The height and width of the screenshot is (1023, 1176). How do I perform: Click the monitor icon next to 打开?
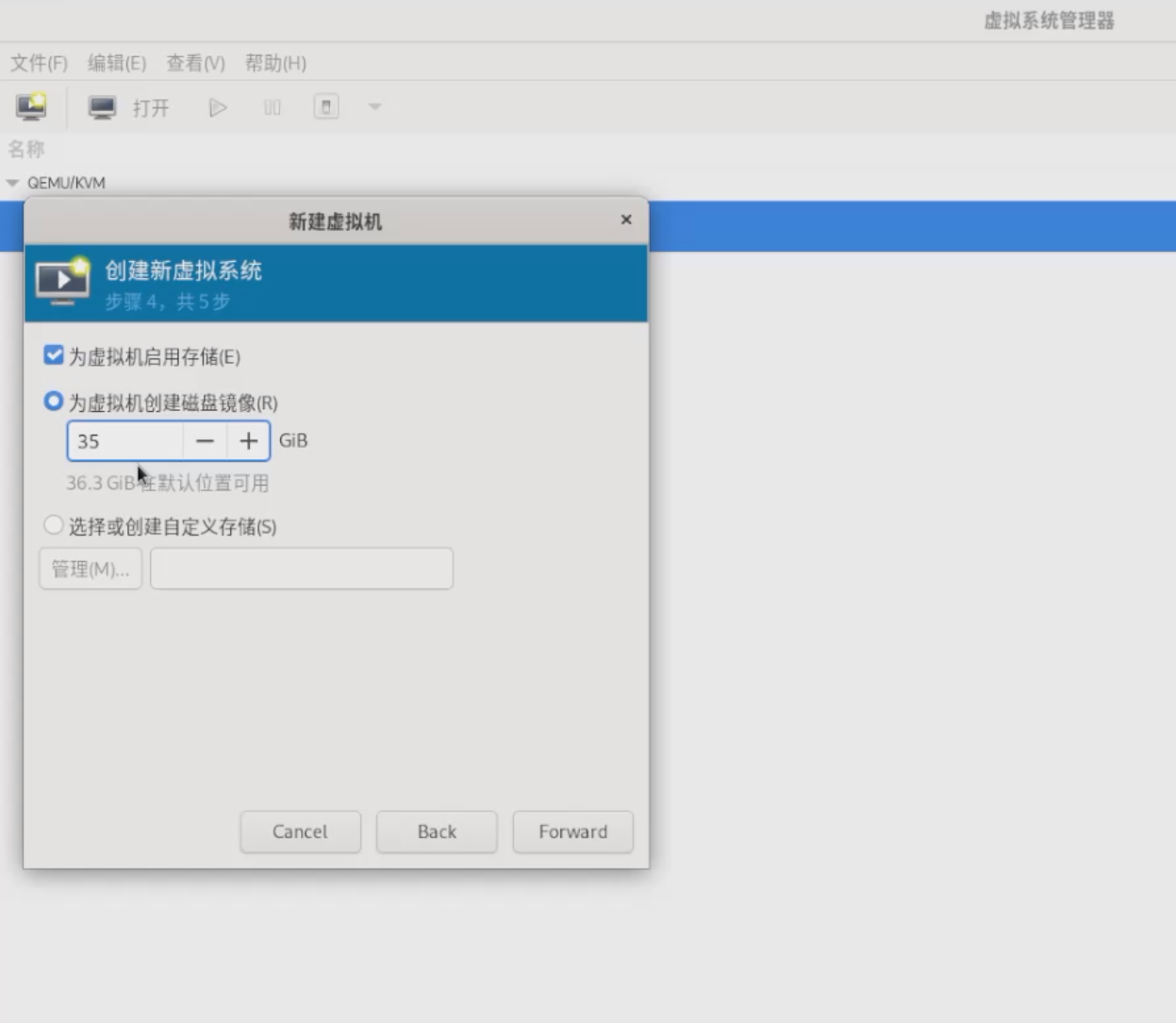click(x=102, y=107)
